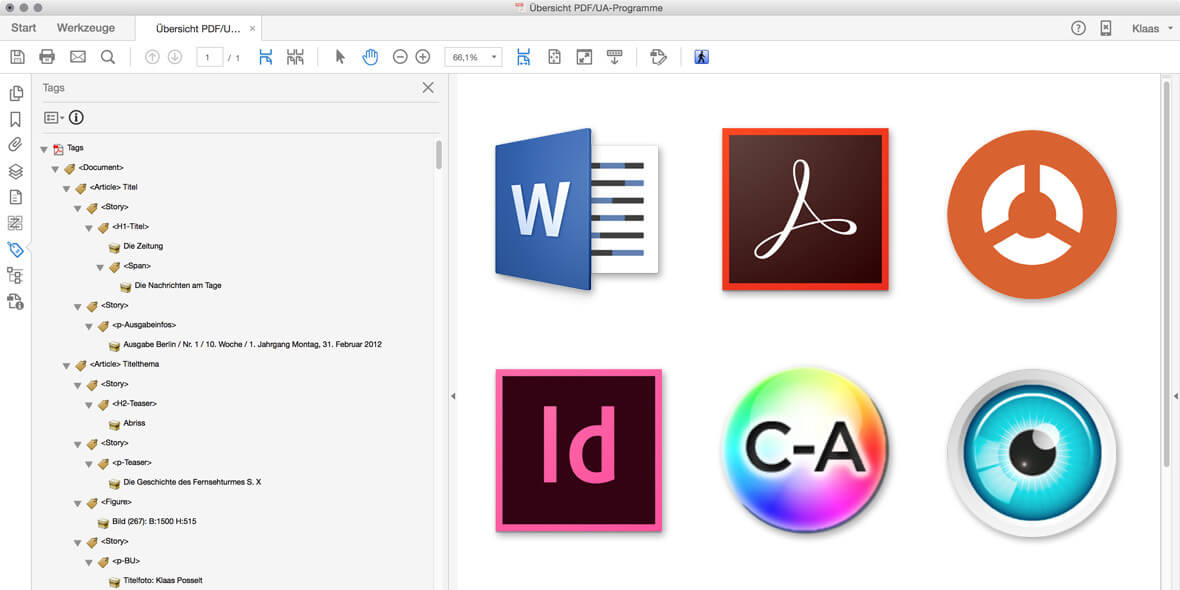Collapse the <Document> tag node
Screen dimensions: 1180x590
click(x=55, y=169)
